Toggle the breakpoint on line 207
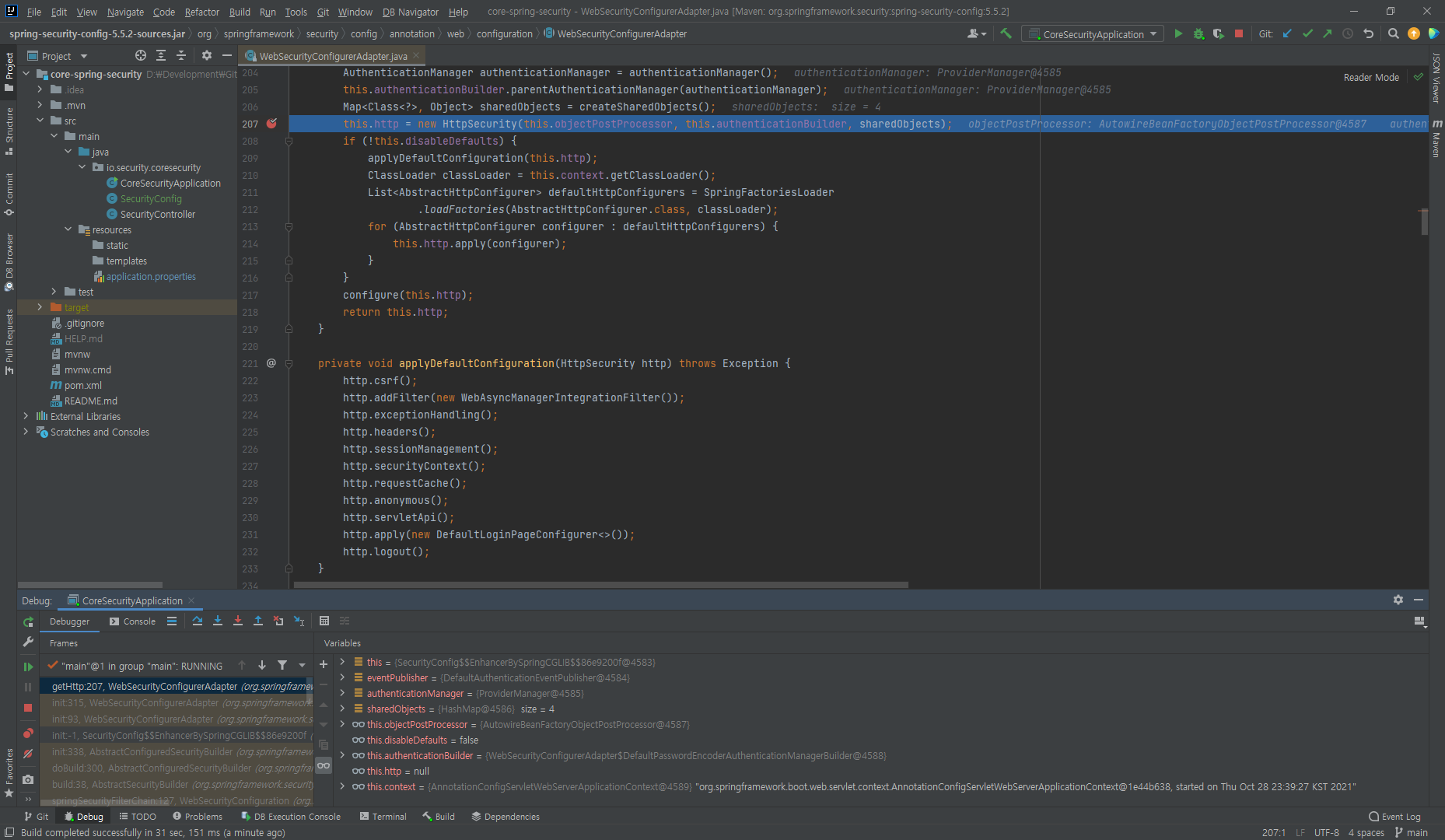 tap(271, 124)
